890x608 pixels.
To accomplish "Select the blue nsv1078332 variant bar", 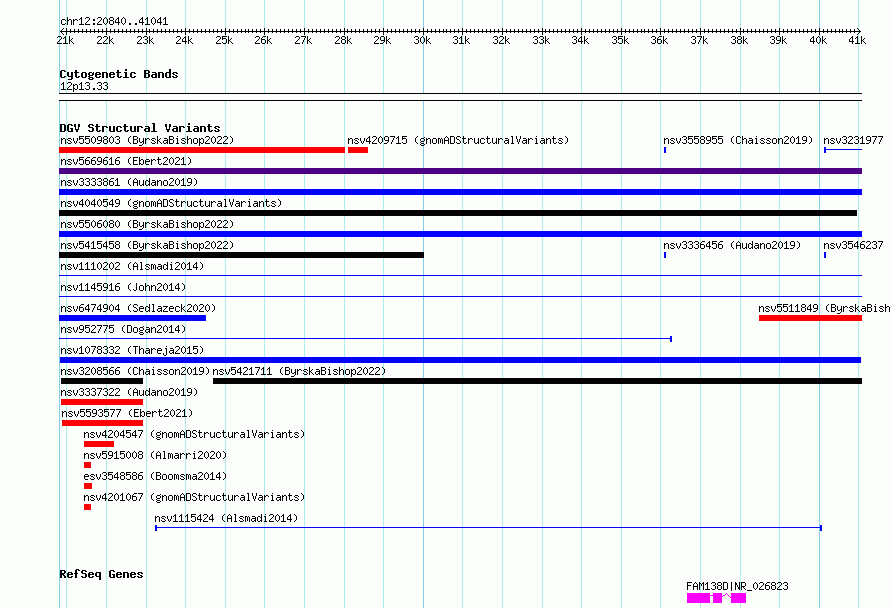I will (x=460, y=360).
